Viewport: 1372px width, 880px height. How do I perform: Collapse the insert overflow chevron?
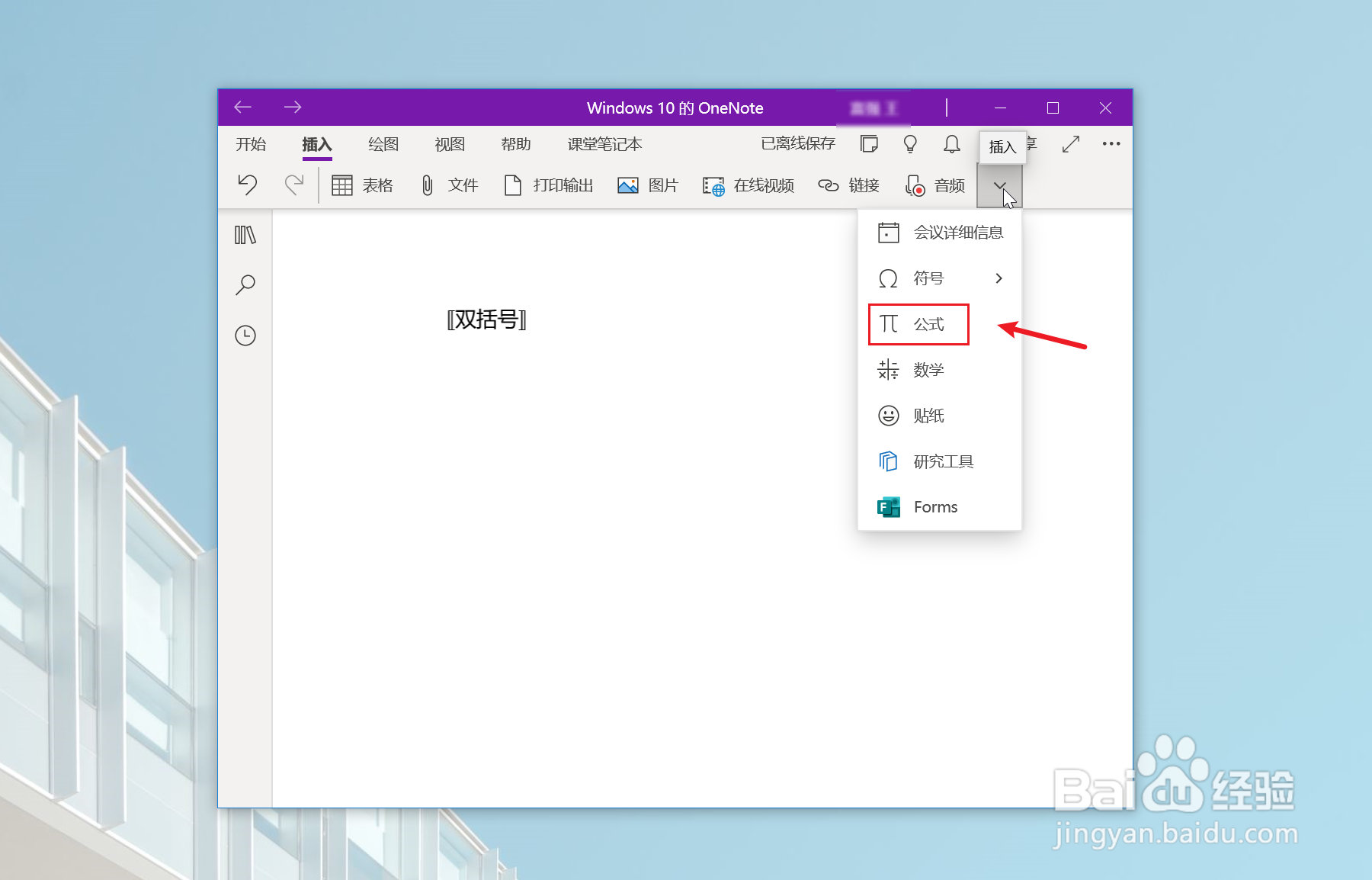pos(999,185)
